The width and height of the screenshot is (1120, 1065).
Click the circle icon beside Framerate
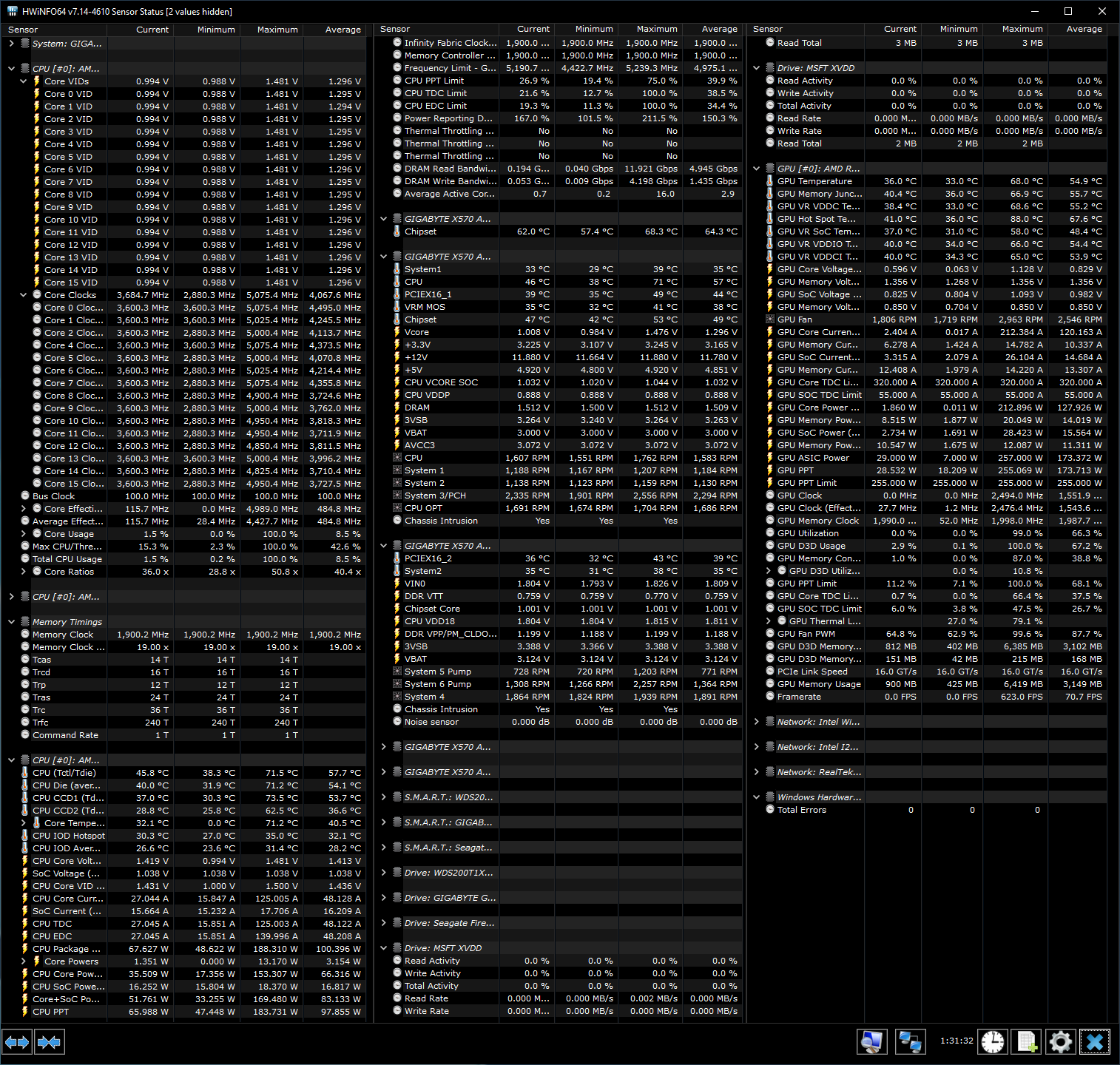click(x=770, y=697)
